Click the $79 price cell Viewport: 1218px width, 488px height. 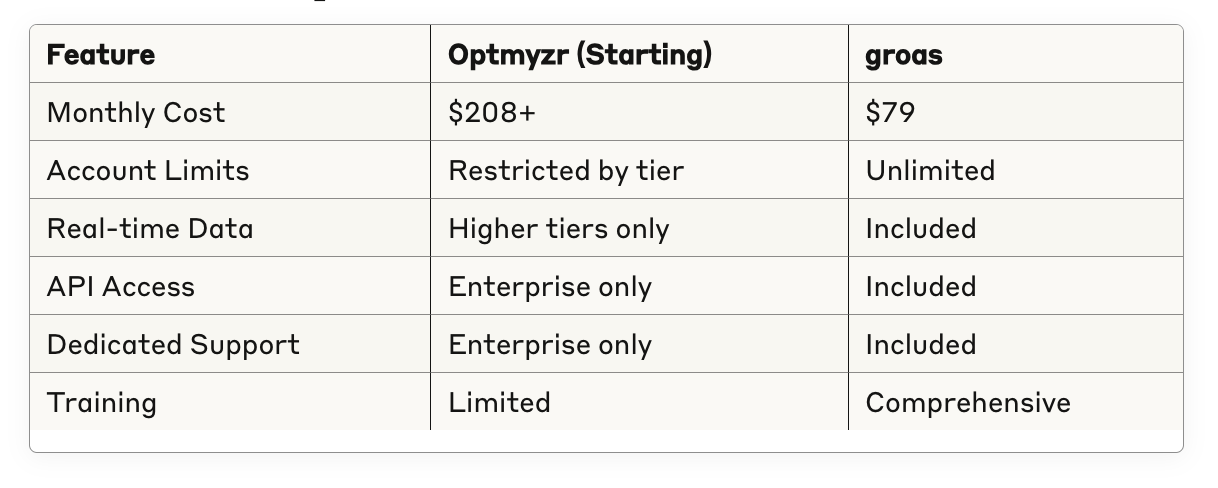890,112
